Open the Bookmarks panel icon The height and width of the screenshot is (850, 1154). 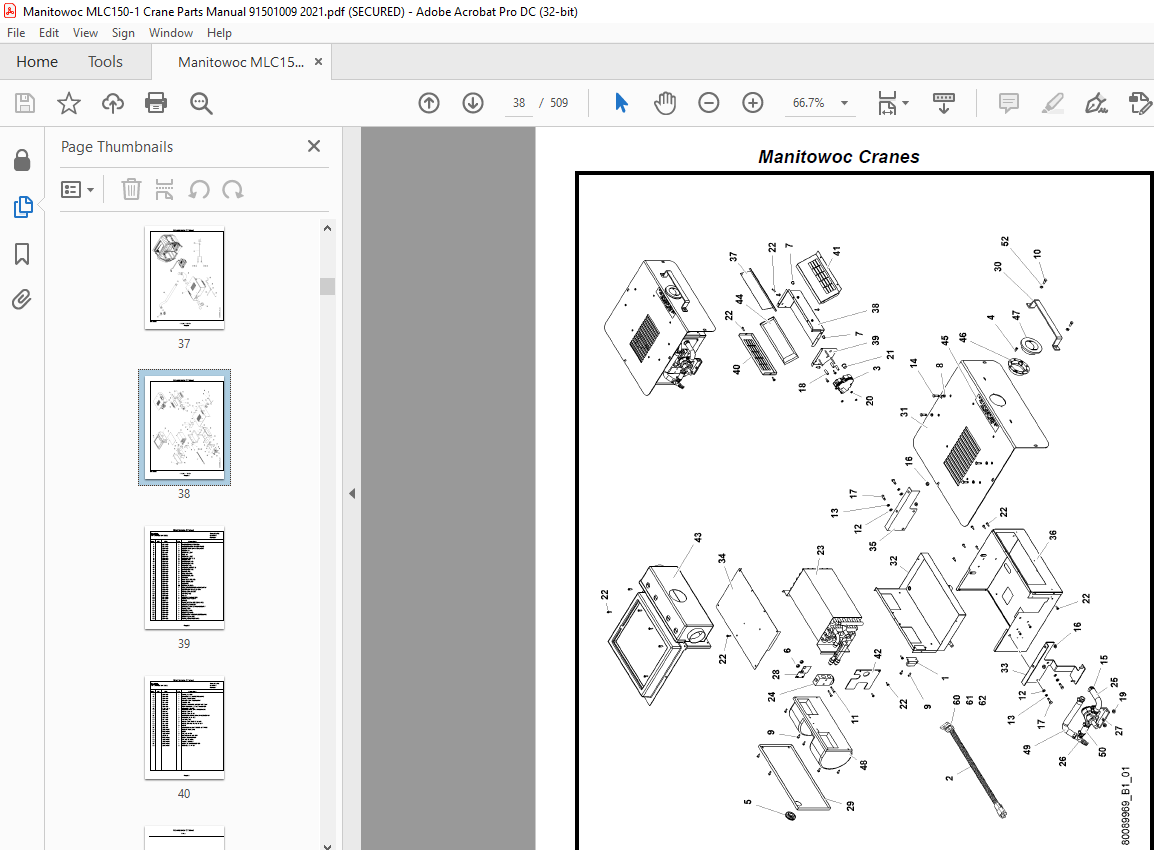[x=22, y=254]
